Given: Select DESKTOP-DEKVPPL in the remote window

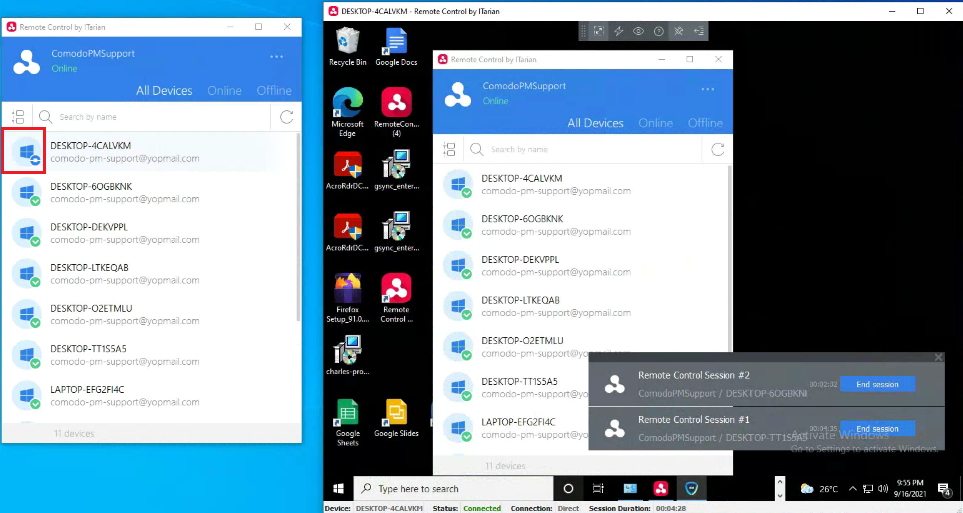Looking at the screenshot, I should coord(581,265).
